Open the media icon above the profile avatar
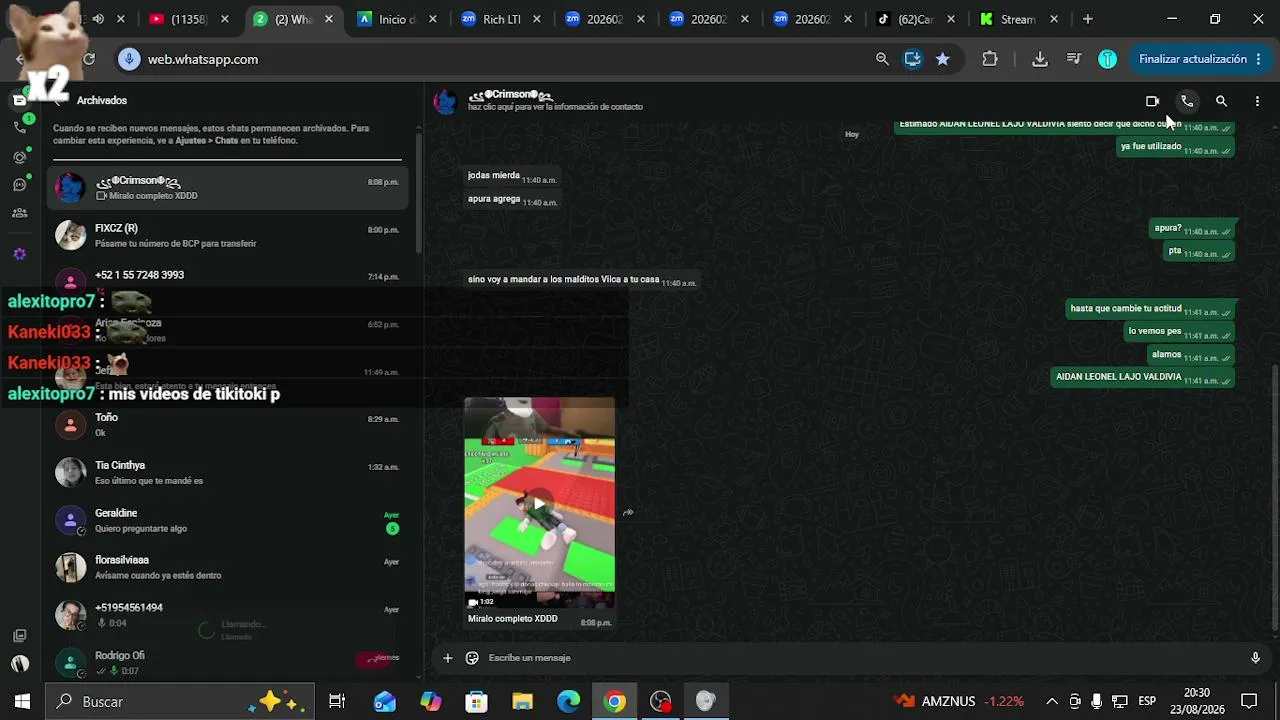This screenshot has height=720, width=1280. tap(20, 636)
